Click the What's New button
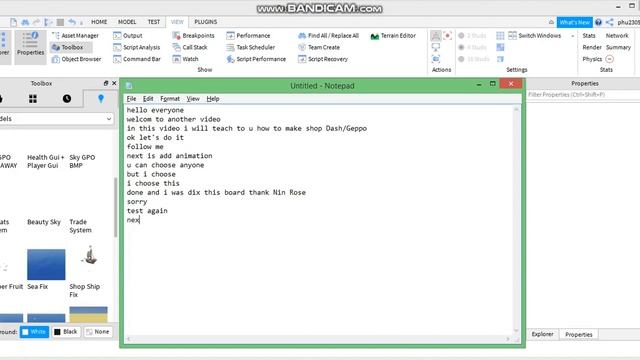Screen dimensions: 640x360 click(575, 22)
